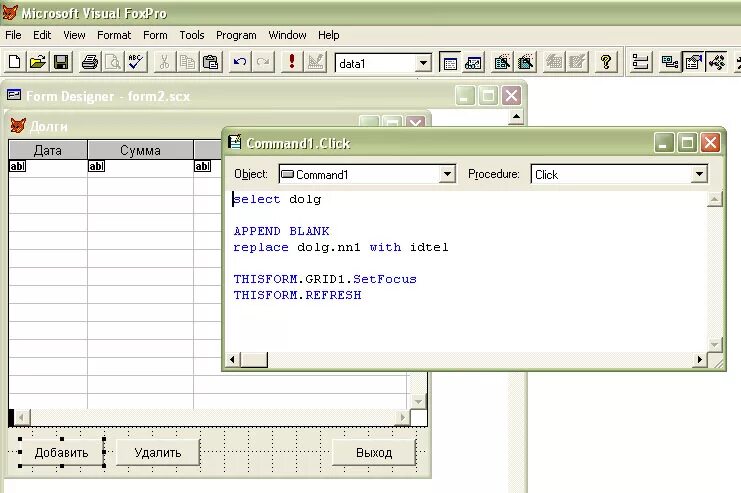Open the Command Window toolbar icon
This screenshot has width=741, height=493.
coord(450,62)
